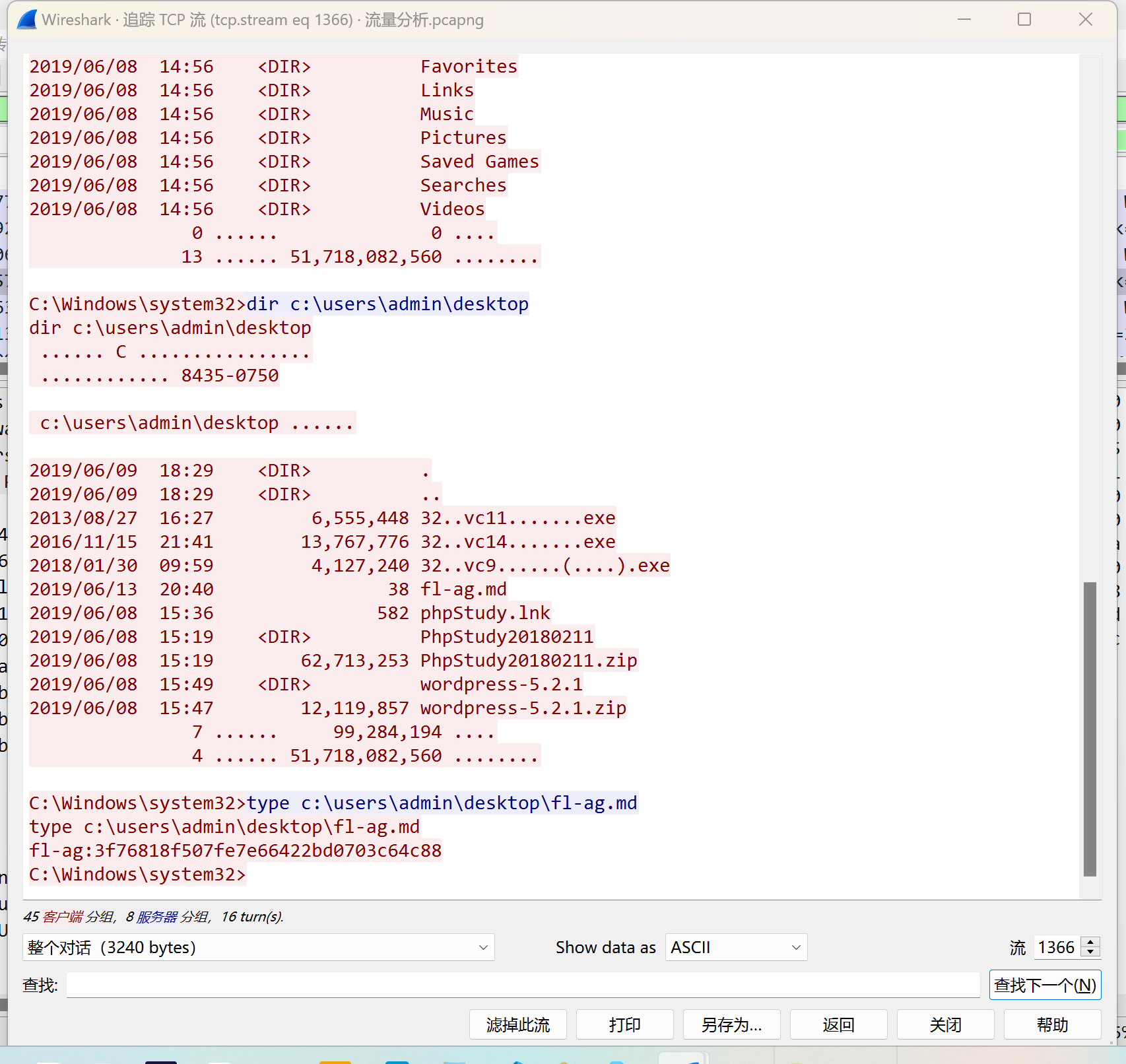Click the wordpress-5.2.1.zip file row

(x=328, y=708)
